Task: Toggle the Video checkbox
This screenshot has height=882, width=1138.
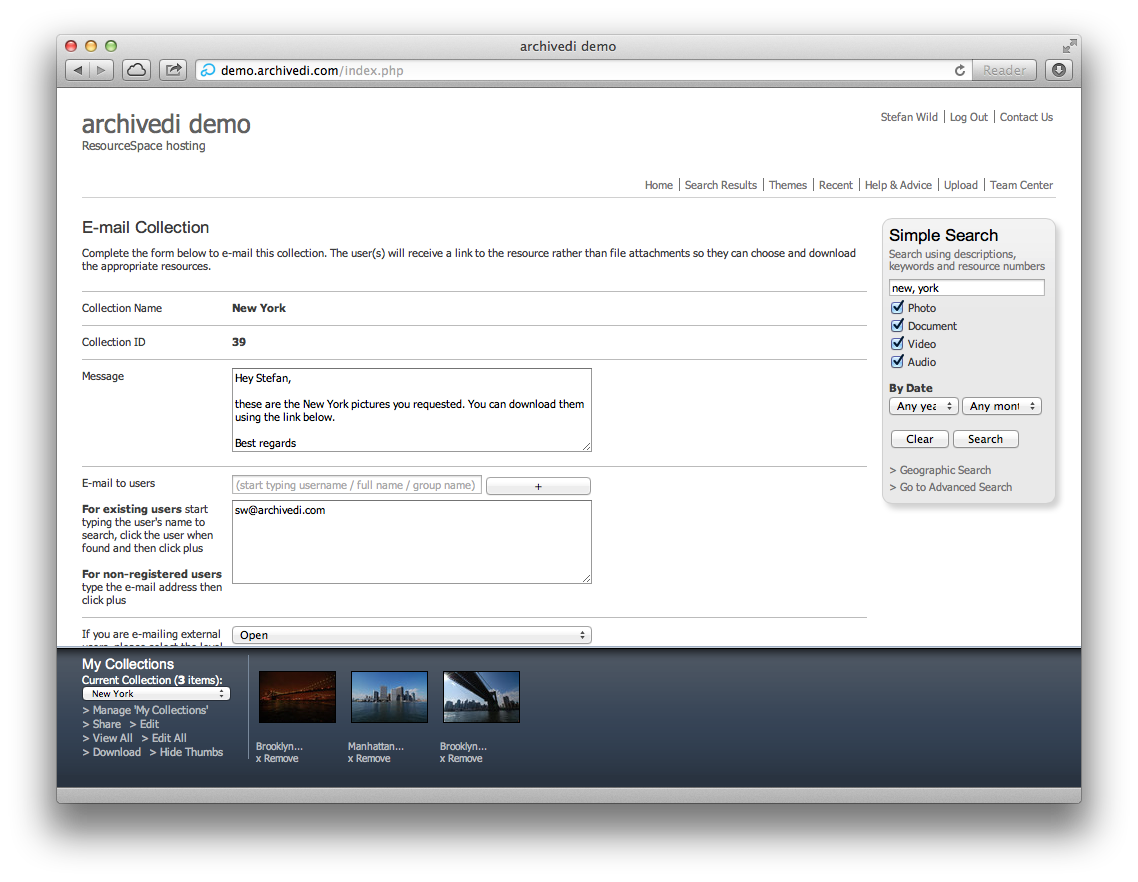Action: click(x=898, y=343)
